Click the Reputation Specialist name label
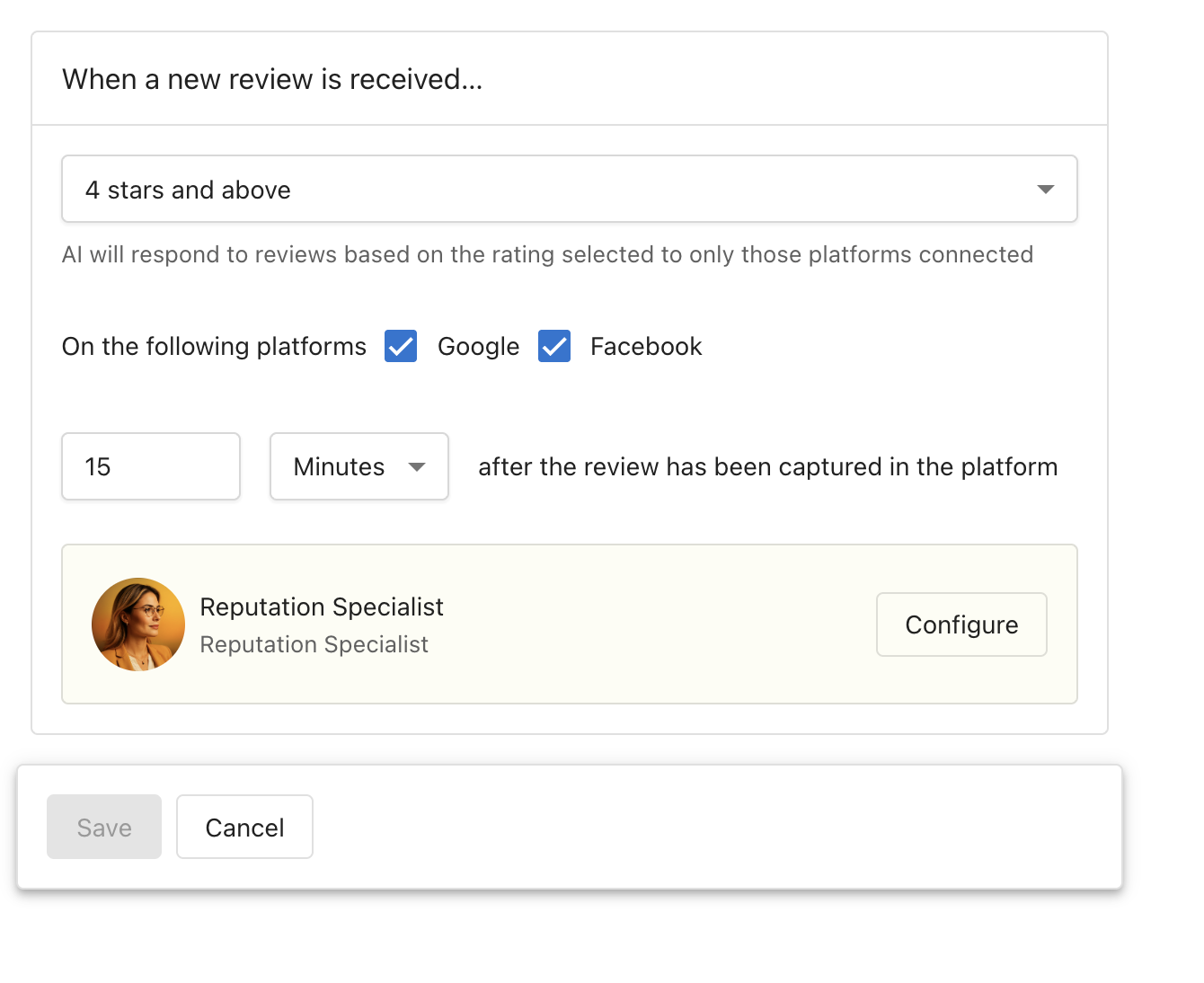The image size is (1204, 983). pyautogui.click(x=322, y=607)
